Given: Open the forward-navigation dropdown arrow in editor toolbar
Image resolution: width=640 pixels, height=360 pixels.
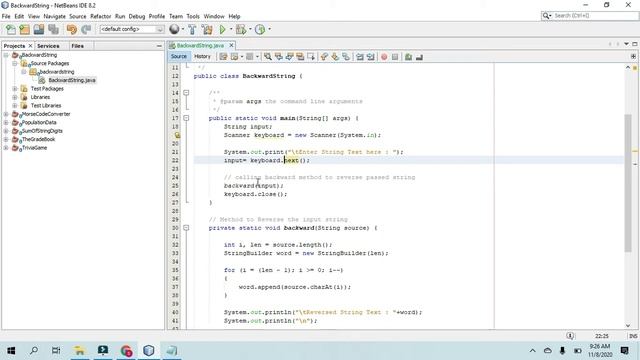Looking at the screenshot, I should pos(257,57).
